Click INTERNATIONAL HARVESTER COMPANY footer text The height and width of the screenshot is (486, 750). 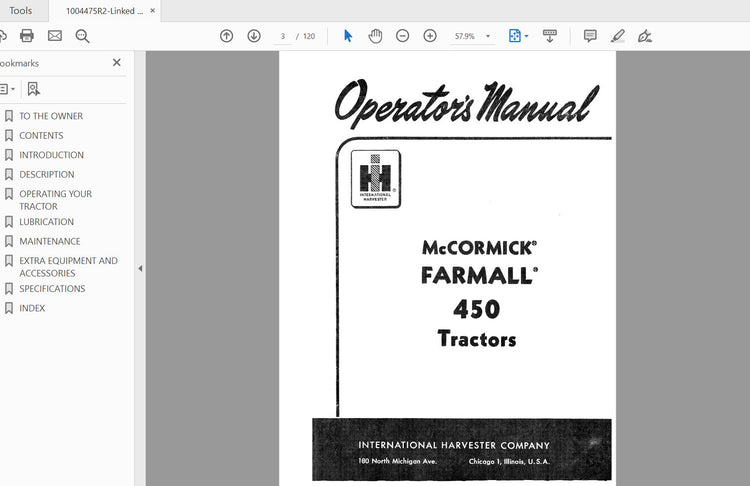coord(454,445)
